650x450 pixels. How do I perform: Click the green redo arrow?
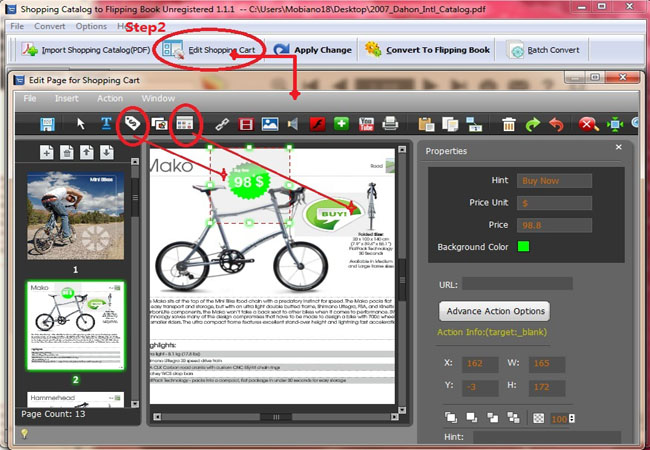533,124
